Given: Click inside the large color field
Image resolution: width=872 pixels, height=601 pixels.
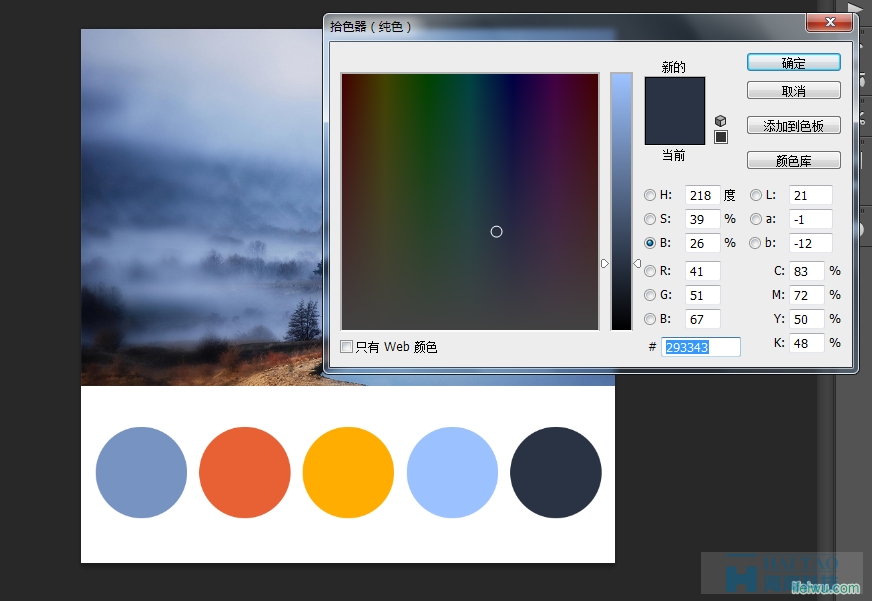Looking at the screenshot, I should (470, 202).
